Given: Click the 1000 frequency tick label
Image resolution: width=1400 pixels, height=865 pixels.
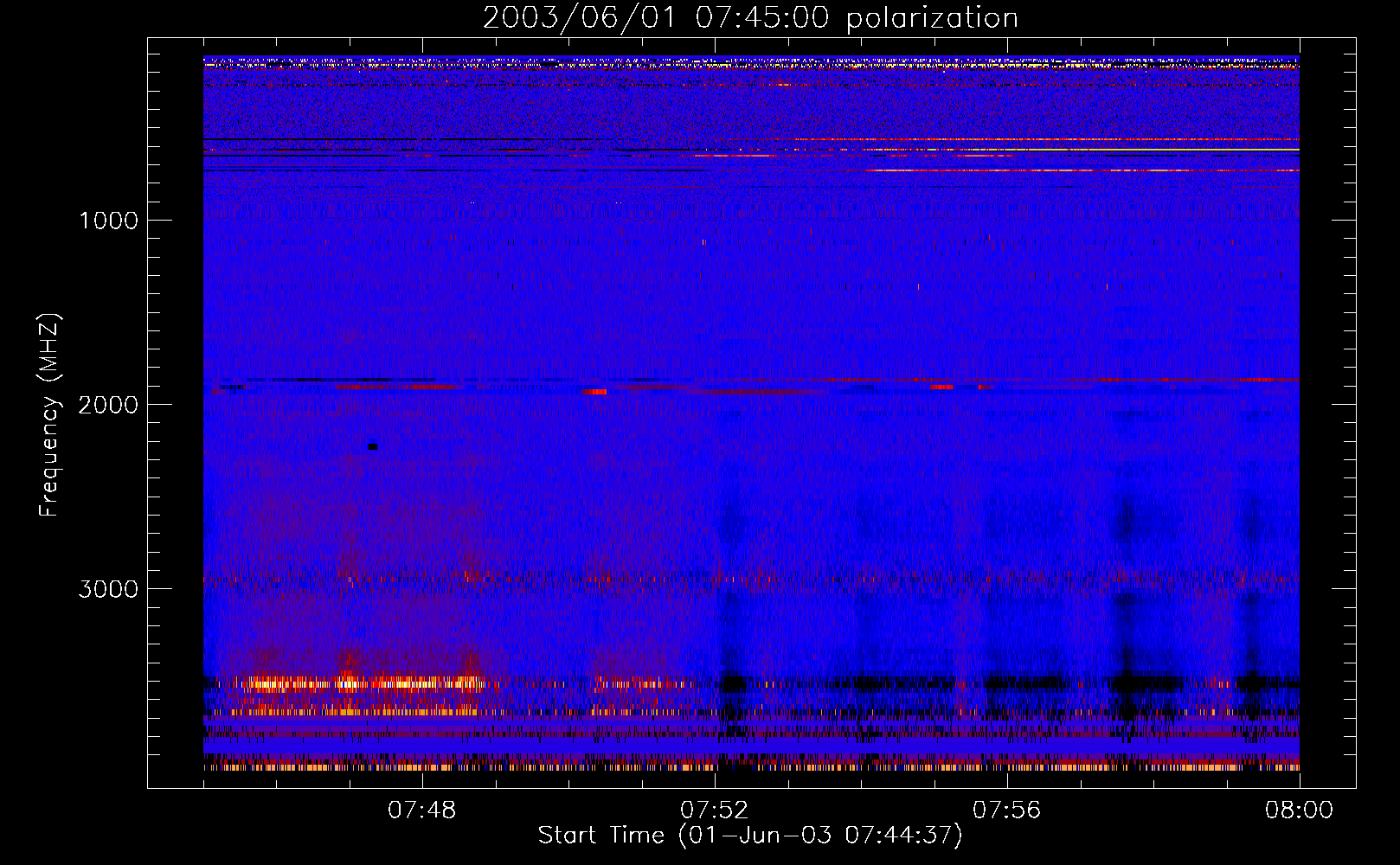Looking at the screenshot, I should click(x=109, y=221).
